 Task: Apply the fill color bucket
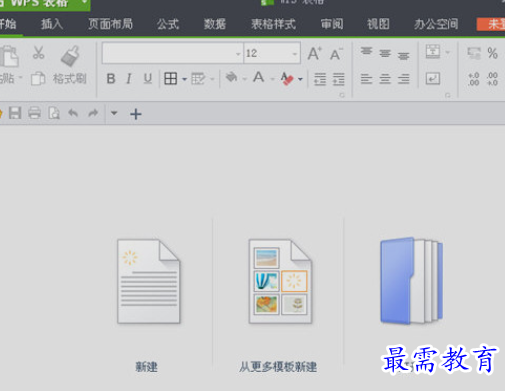[231, 77]
